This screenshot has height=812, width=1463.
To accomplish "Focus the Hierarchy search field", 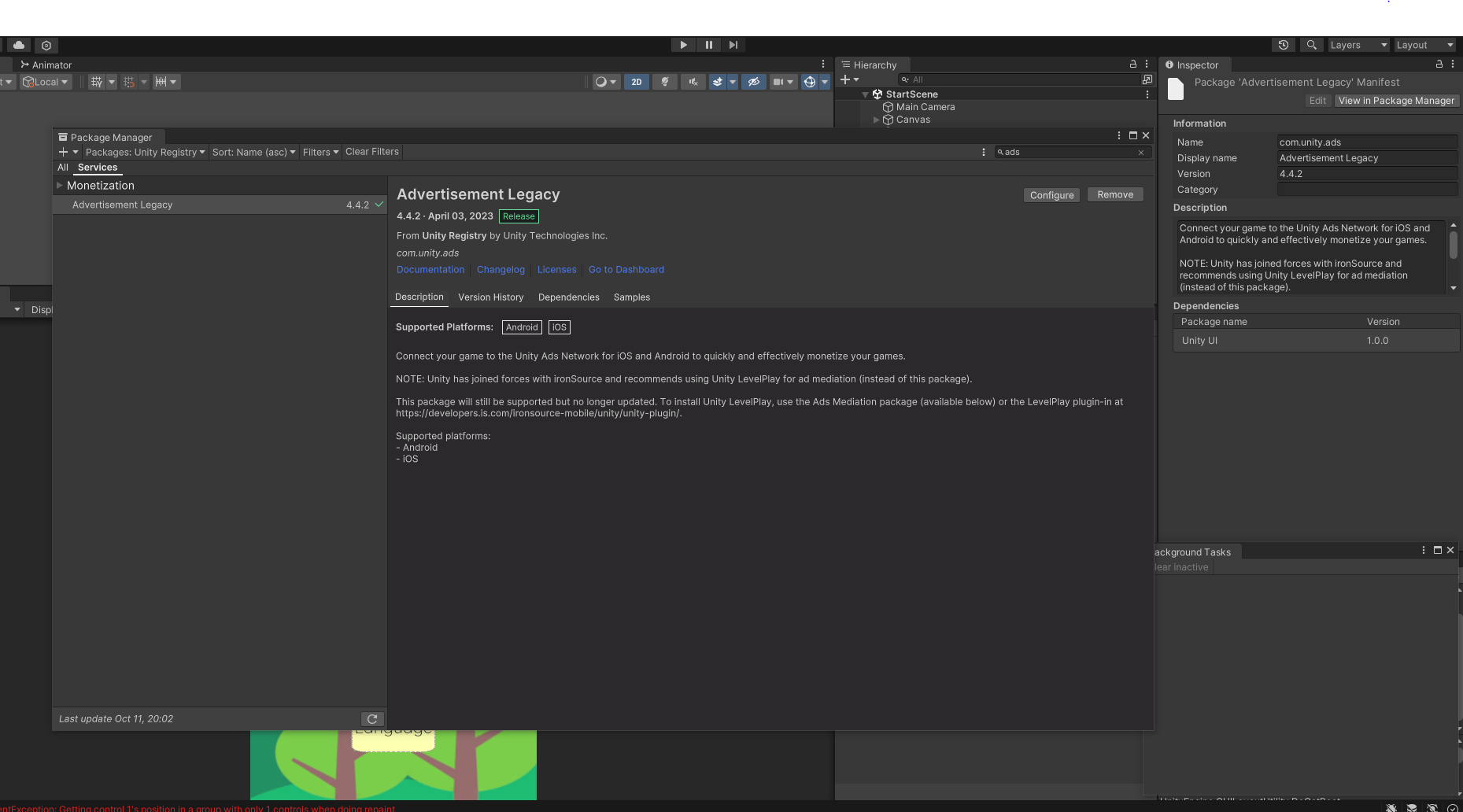I will 1019,79.
